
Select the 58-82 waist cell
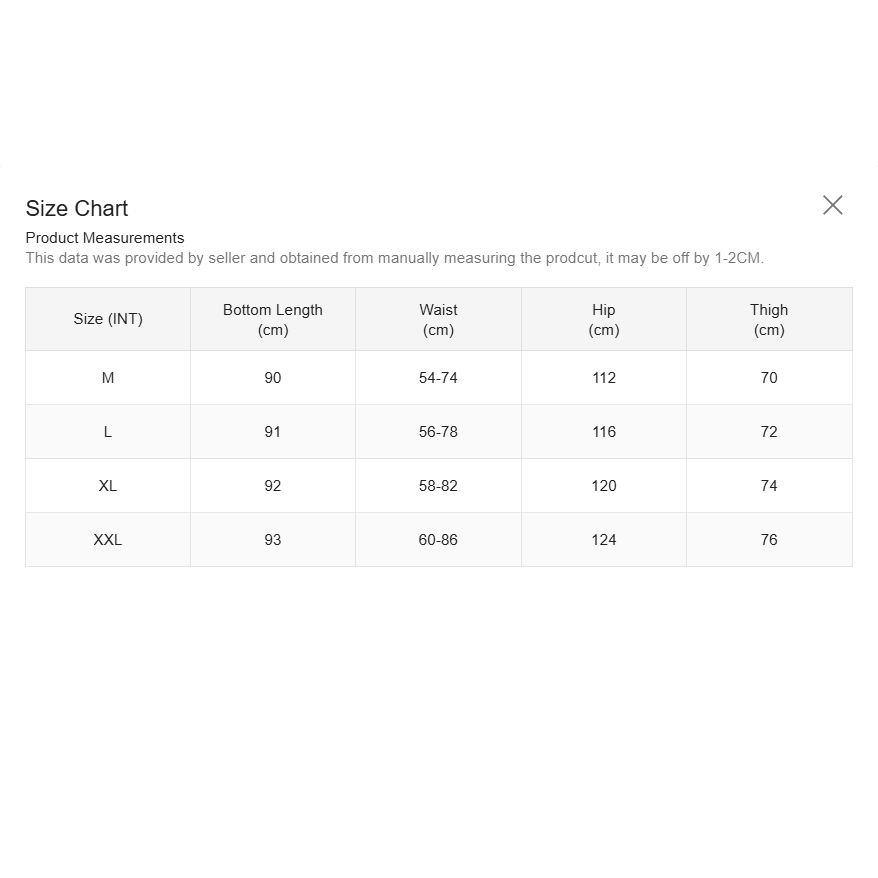[x=438, y=486]
